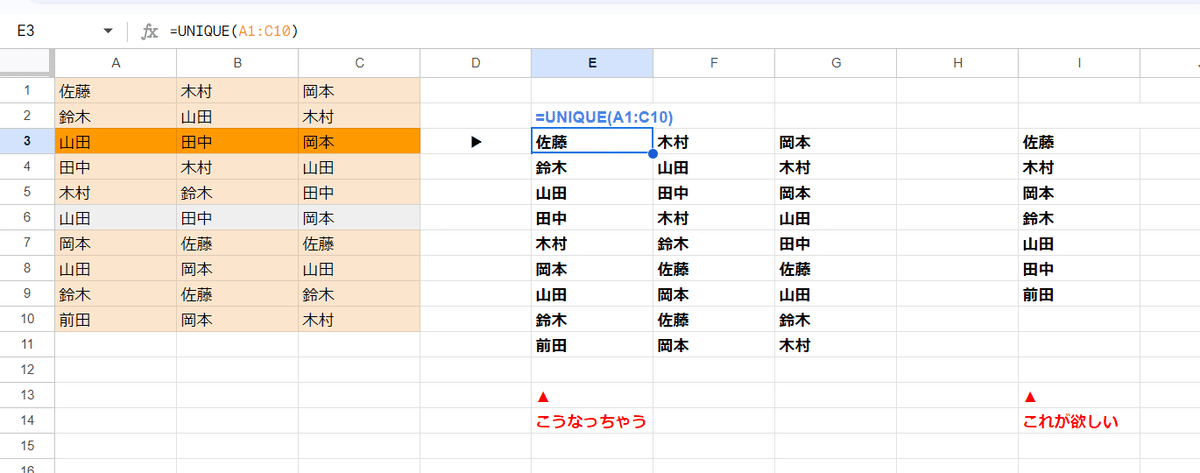Select column B header
The width and height of the screenshot is (1200, 473).
pos(237,64)
